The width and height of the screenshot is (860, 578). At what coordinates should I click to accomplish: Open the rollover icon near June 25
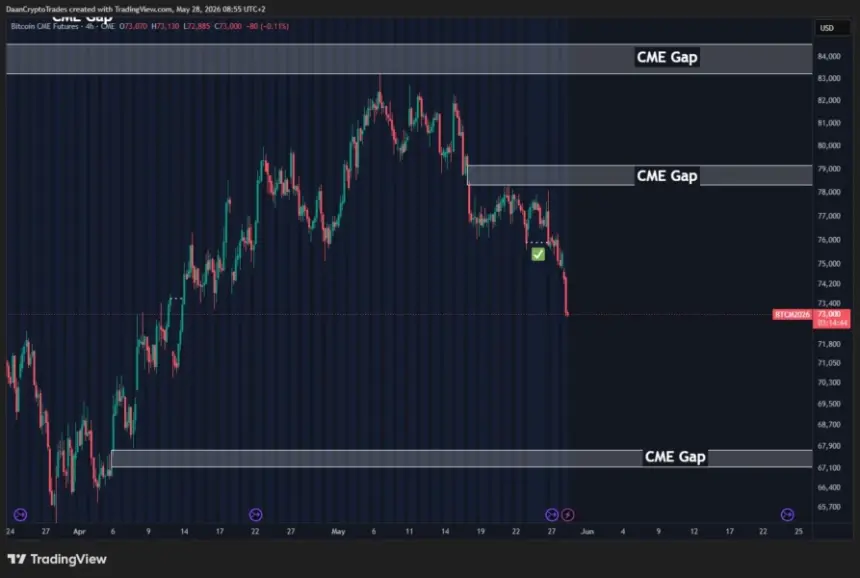click(x=787, y=514)
